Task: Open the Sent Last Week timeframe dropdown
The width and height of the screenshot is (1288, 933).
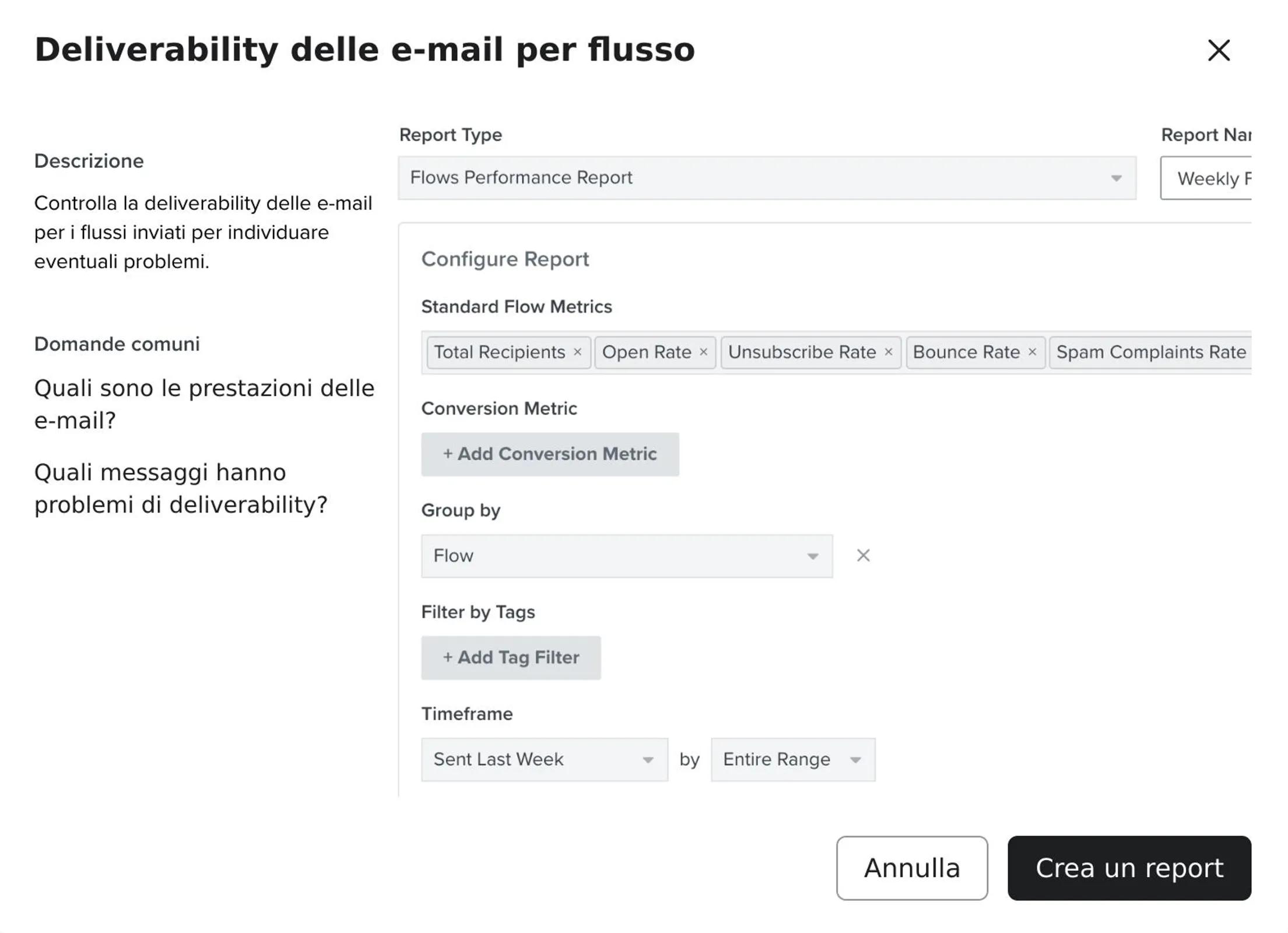Action: tap(544, 759)
